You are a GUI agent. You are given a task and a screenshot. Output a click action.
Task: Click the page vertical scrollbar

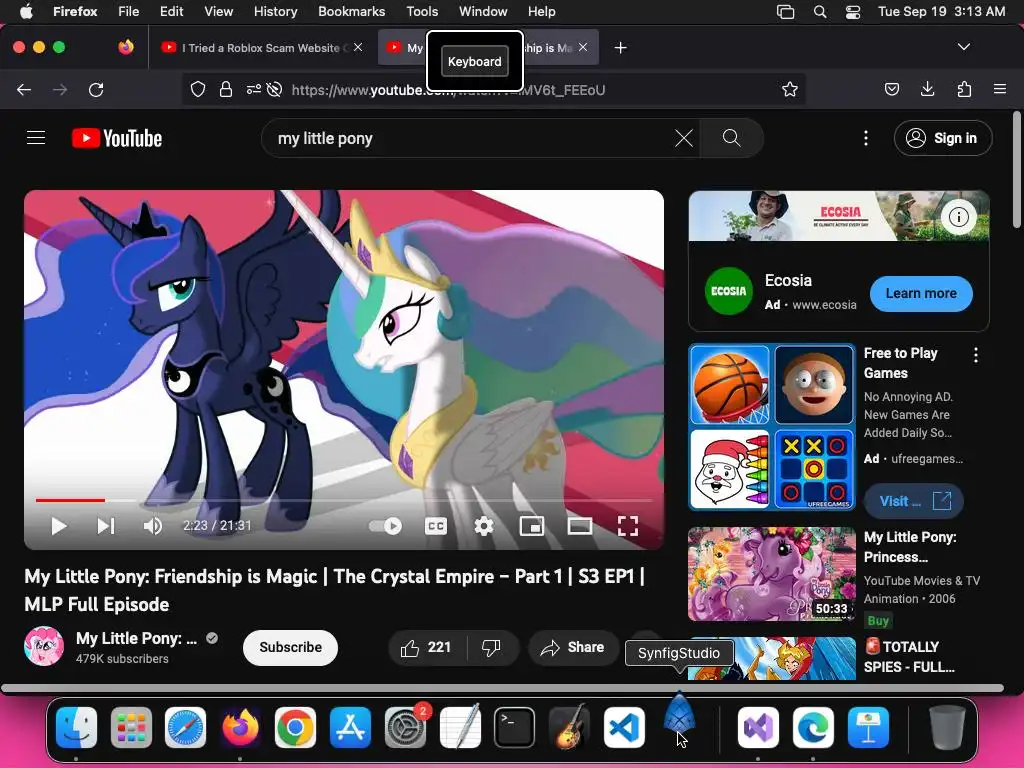[x=1016, y=170]
